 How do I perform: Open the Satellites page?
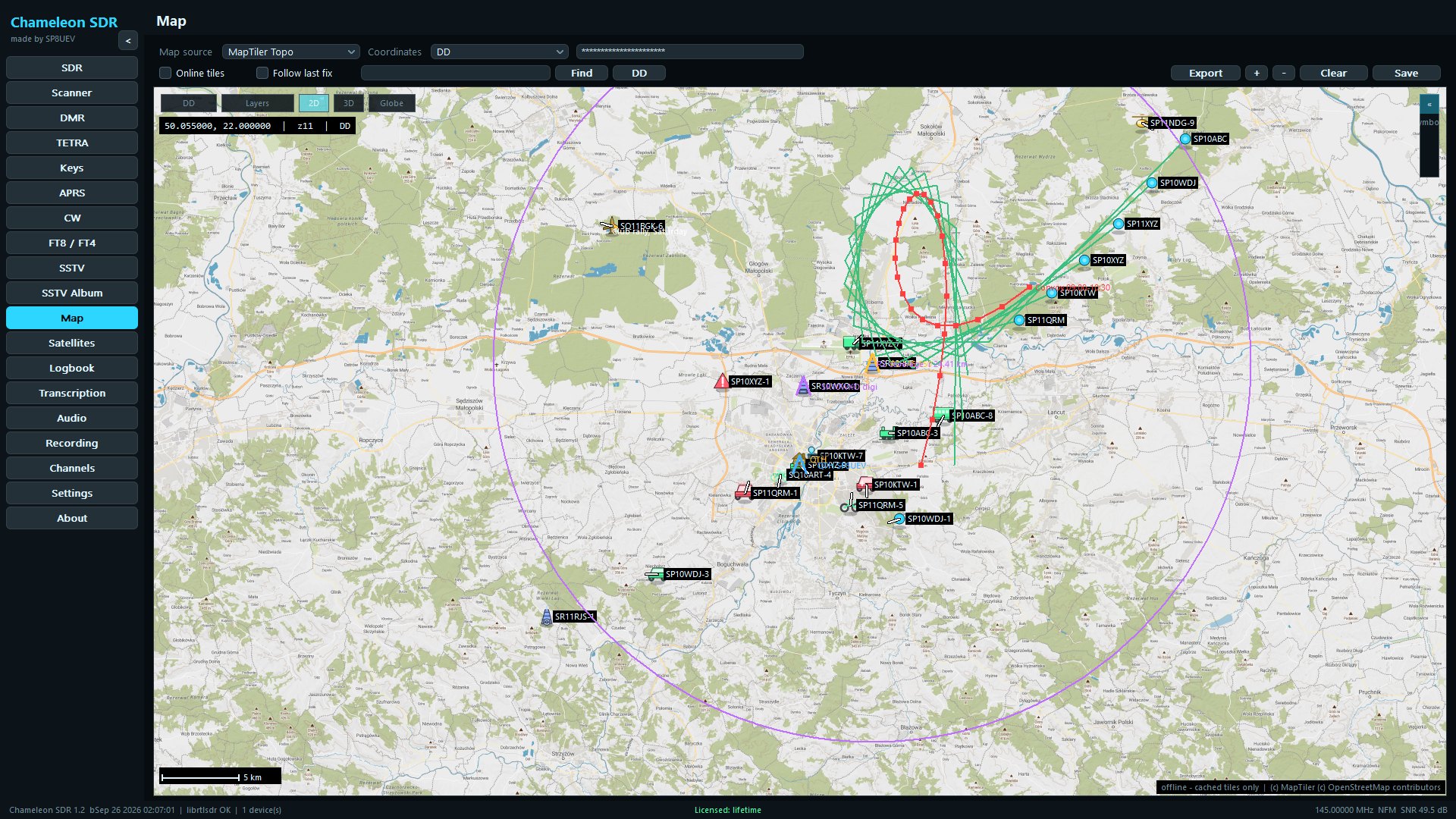coord(72,343)
